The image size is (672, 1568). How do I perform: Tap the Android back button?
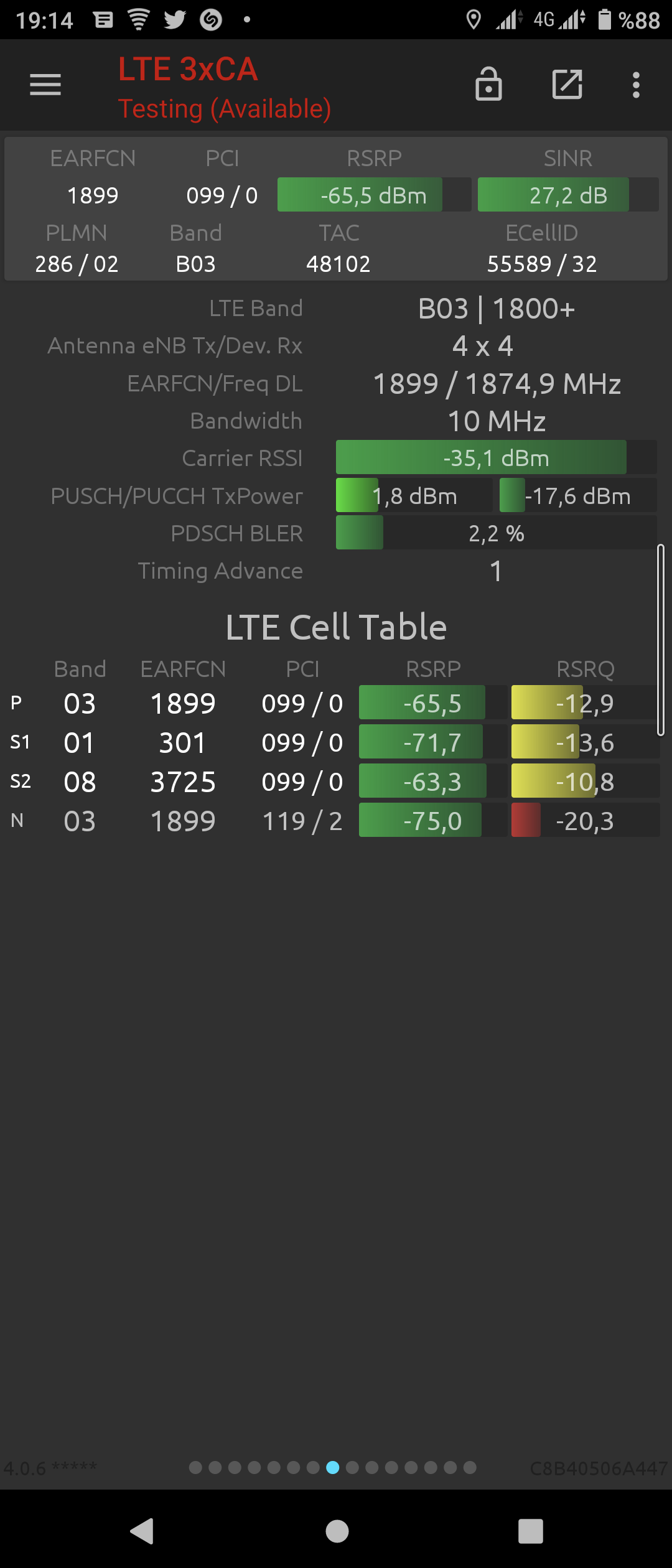(142, 1531)
